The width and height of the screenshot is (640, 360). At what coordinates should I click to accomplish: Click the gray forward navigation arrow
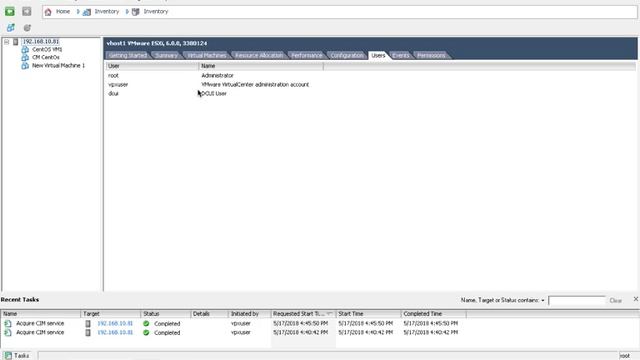click(x=27, y=11)
